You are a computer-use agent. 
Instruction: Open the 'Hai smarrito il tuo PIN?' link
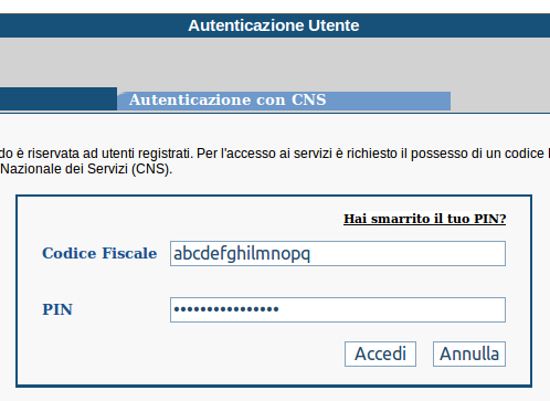pos(425,219)
